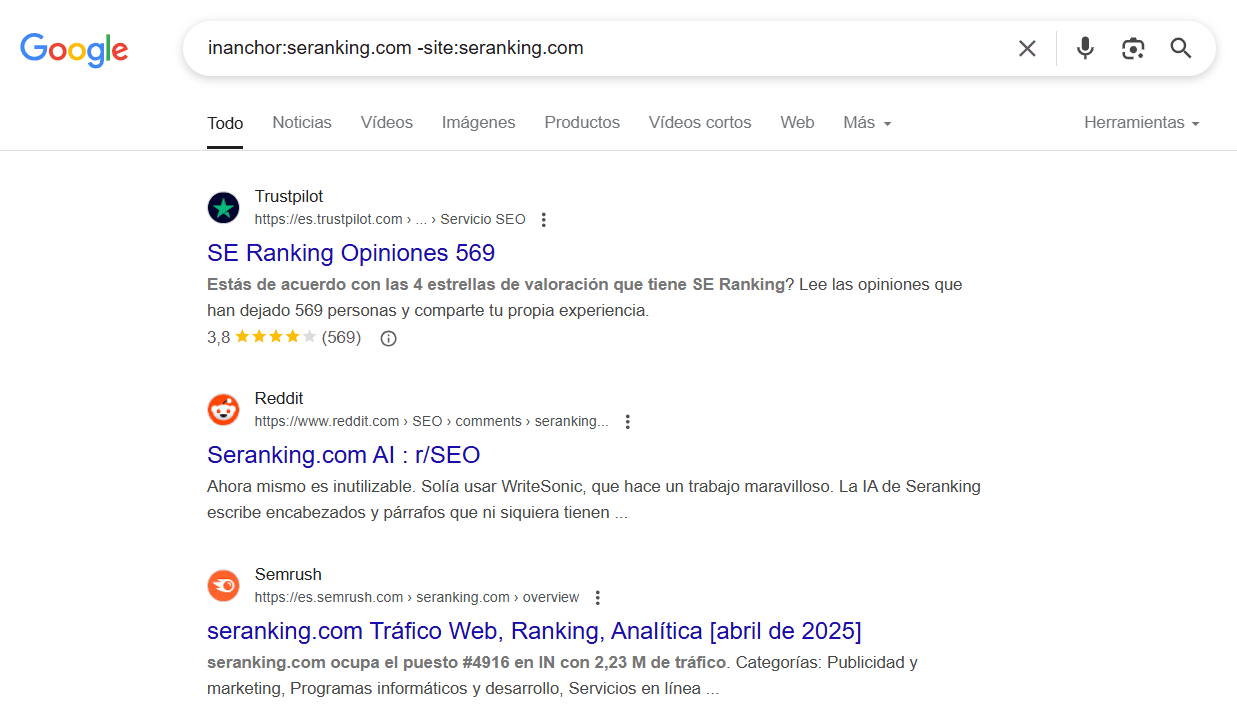Open Seranking.com AI : r/SEO result

tap(344, 455)
